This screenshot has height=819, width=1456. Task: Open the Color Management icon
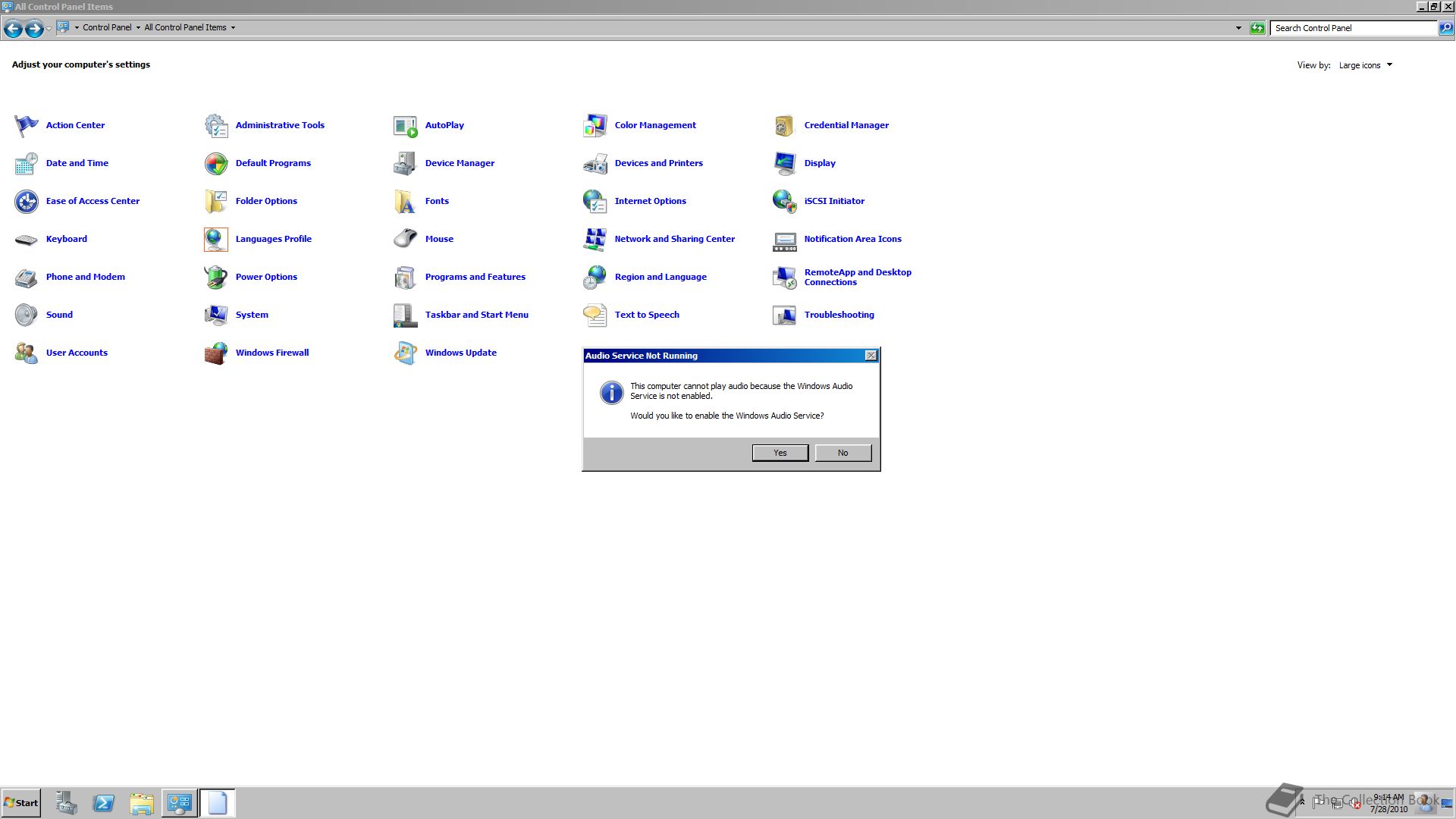click(595, 125)
